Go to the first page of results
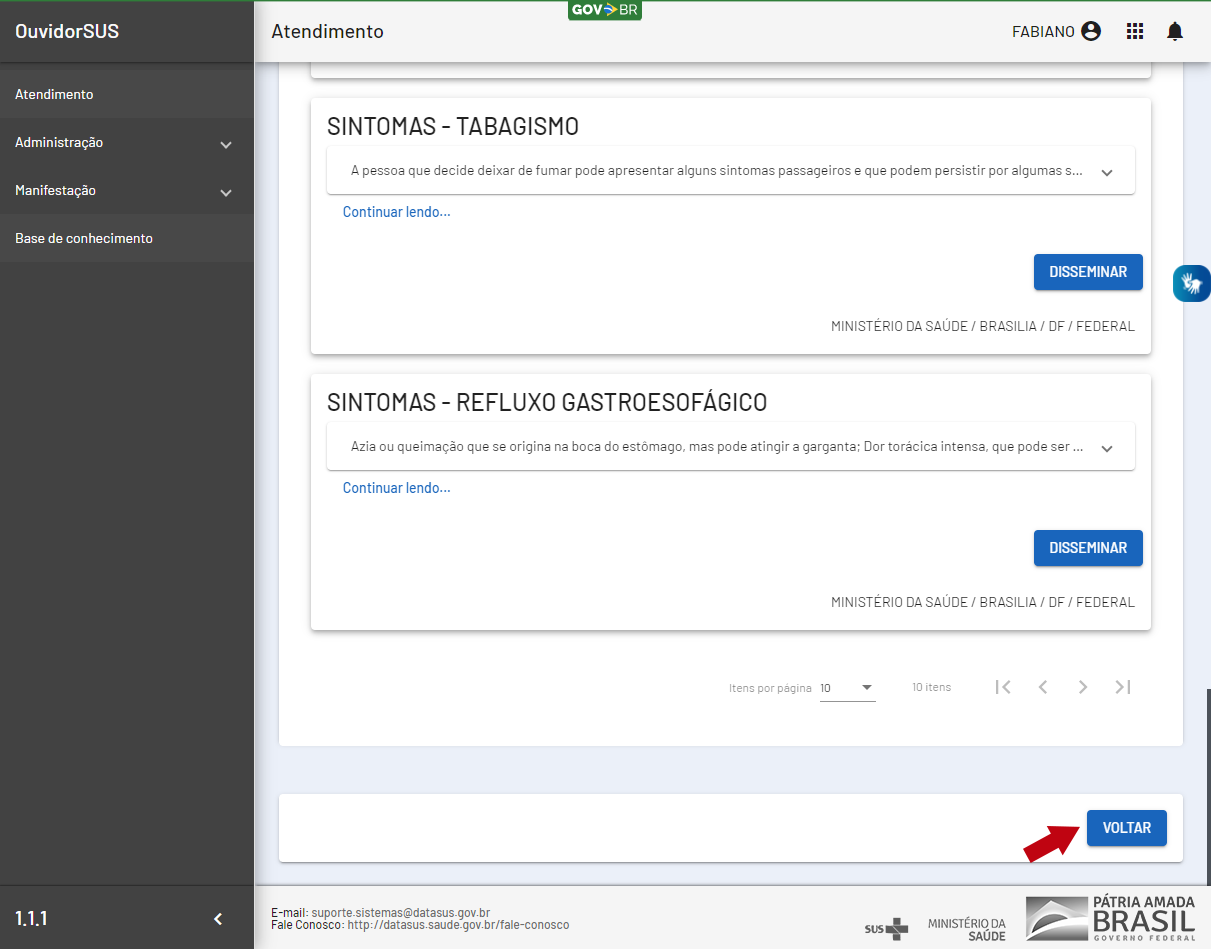 [1003, 687]
